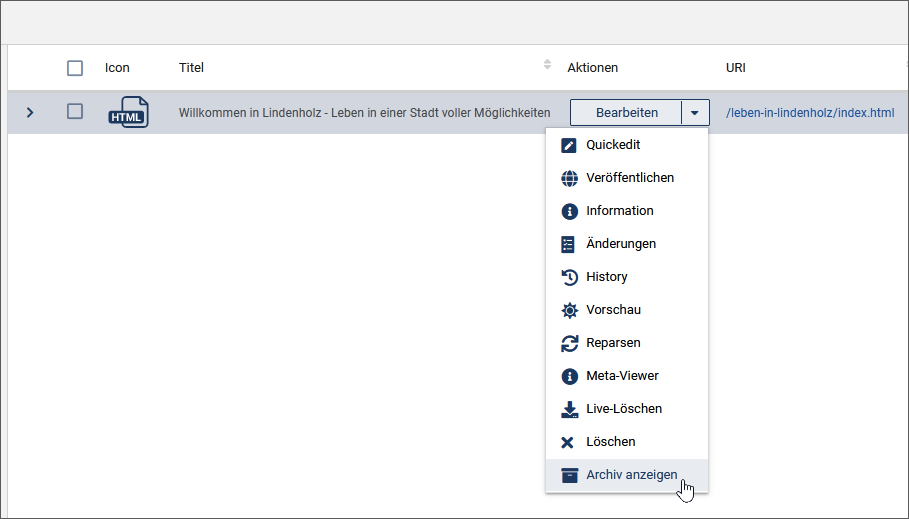The image size is (909, 519).
Task: Open Vorschau from the actions menu
Action: pyautogui.click(x=627, y=310)
